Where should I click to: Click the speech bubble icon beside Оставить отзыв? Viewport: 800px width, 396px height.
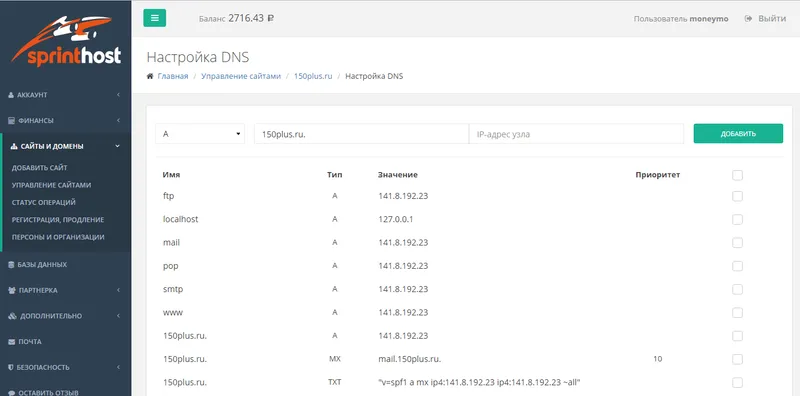click(x=12, y=393)
